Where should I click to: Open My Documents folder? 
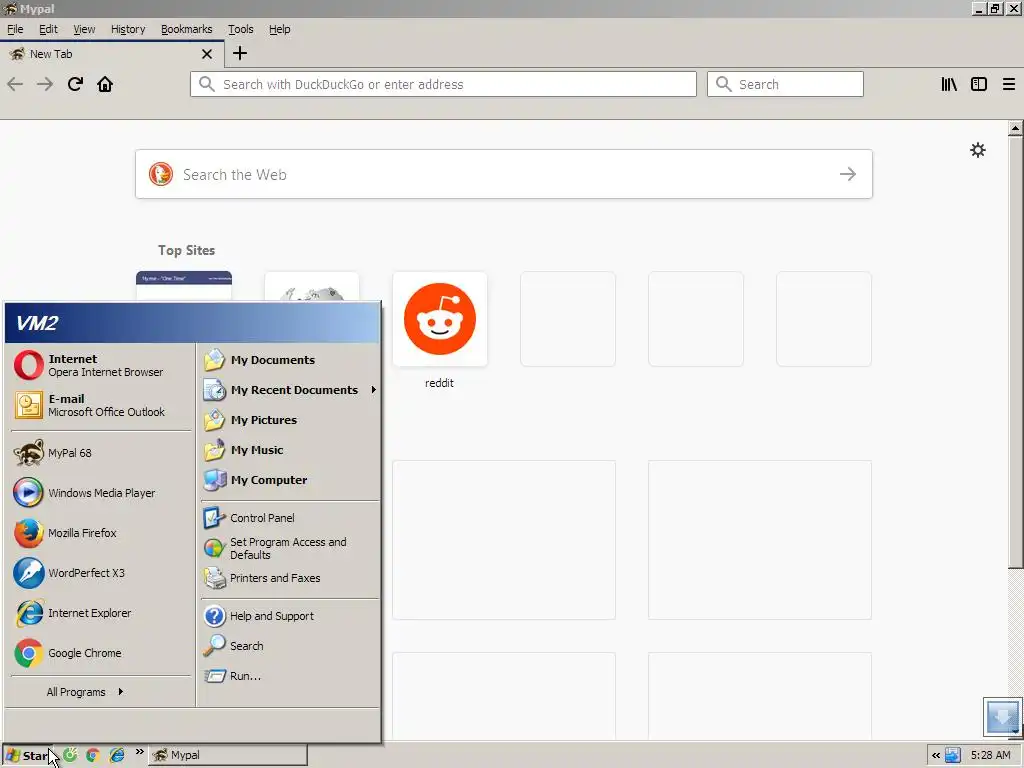289,360
